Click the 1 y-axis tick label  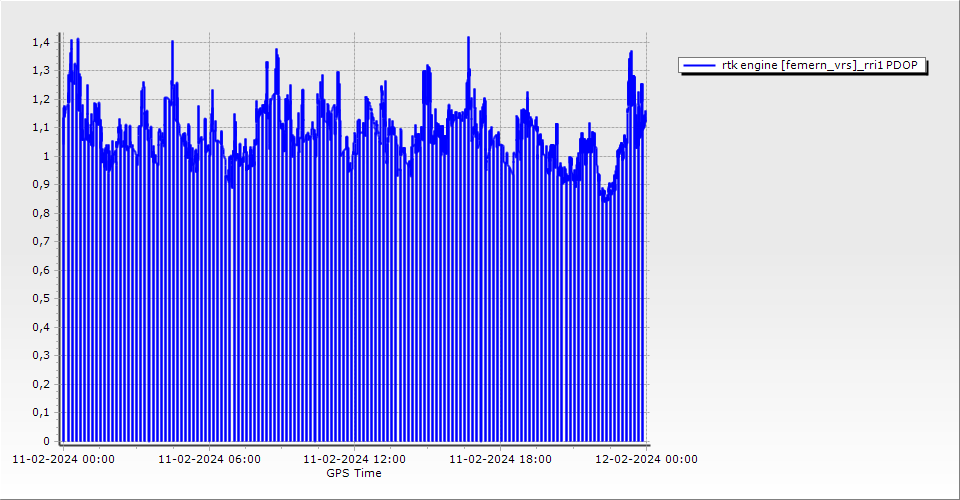[x=45, y=156]
